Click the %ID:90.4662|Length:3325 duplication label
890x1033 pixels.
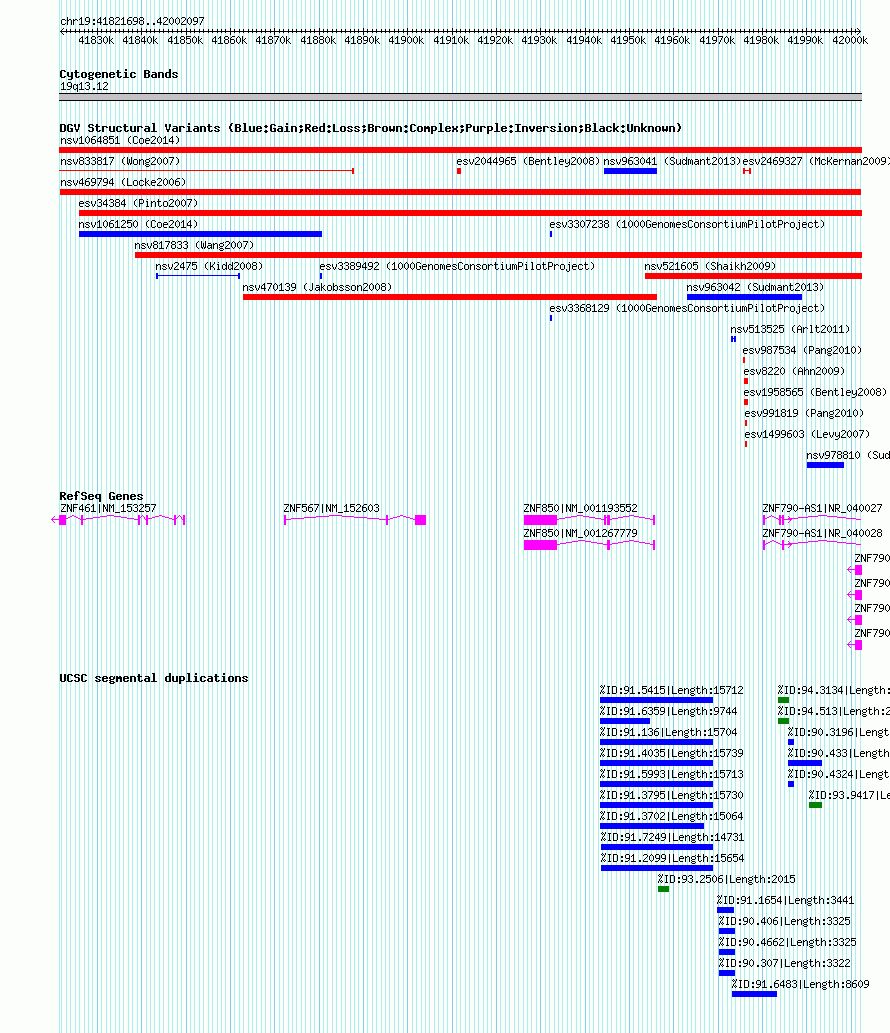click(787, 943)
